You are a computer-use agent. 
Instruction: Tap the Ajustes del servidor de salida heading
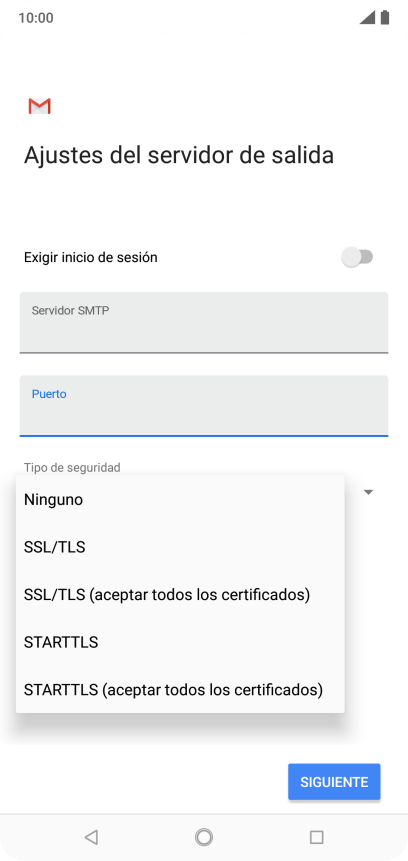click(x=179, y=155)
